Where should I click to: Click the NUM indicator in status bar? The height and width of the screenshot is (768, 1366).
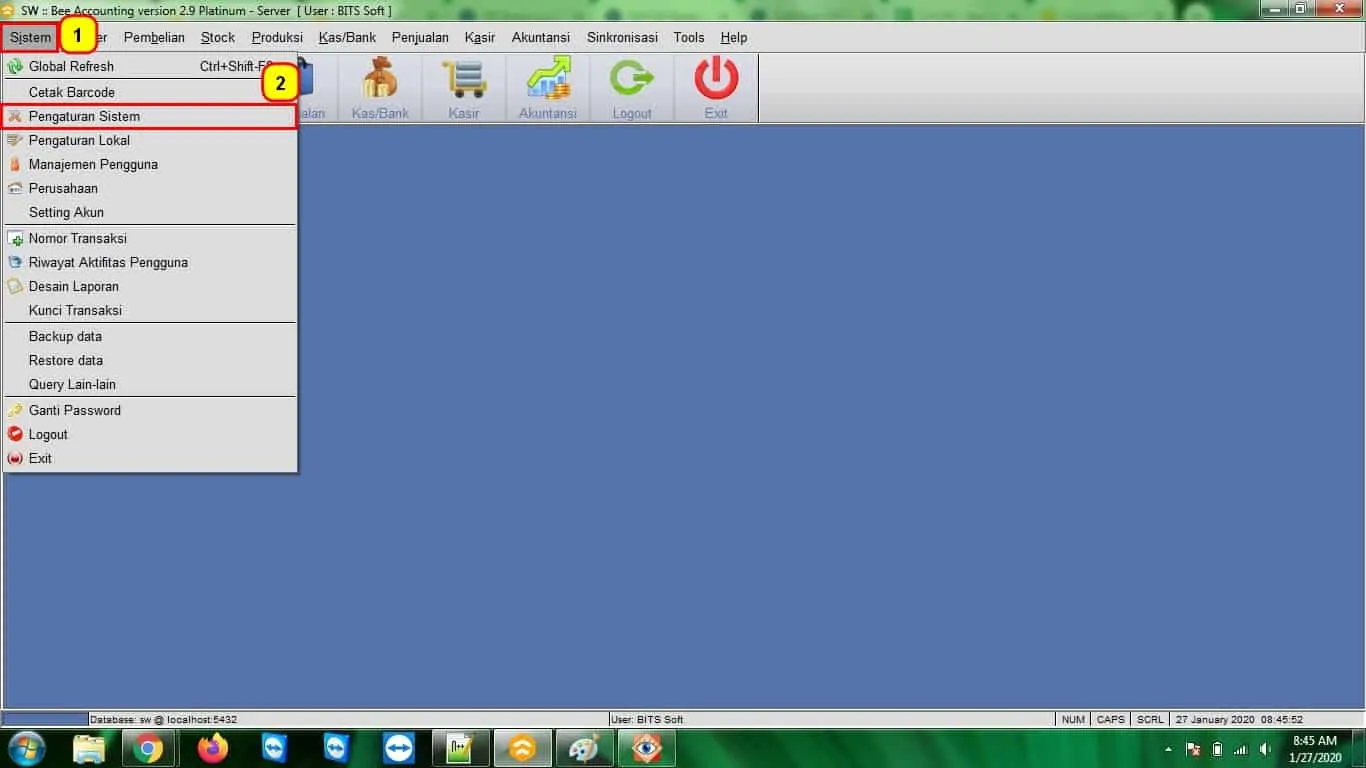[1073, 719]
